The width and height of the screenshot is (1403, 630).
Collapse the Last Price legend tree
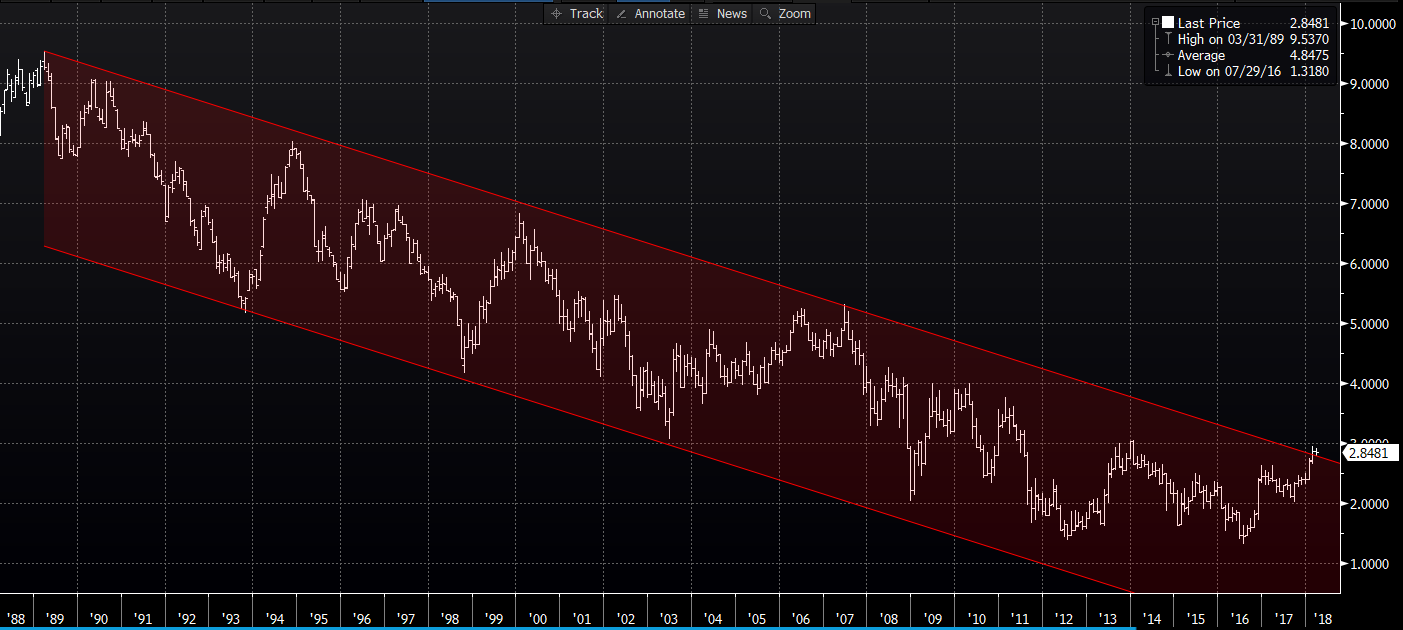coord(1154,23)
